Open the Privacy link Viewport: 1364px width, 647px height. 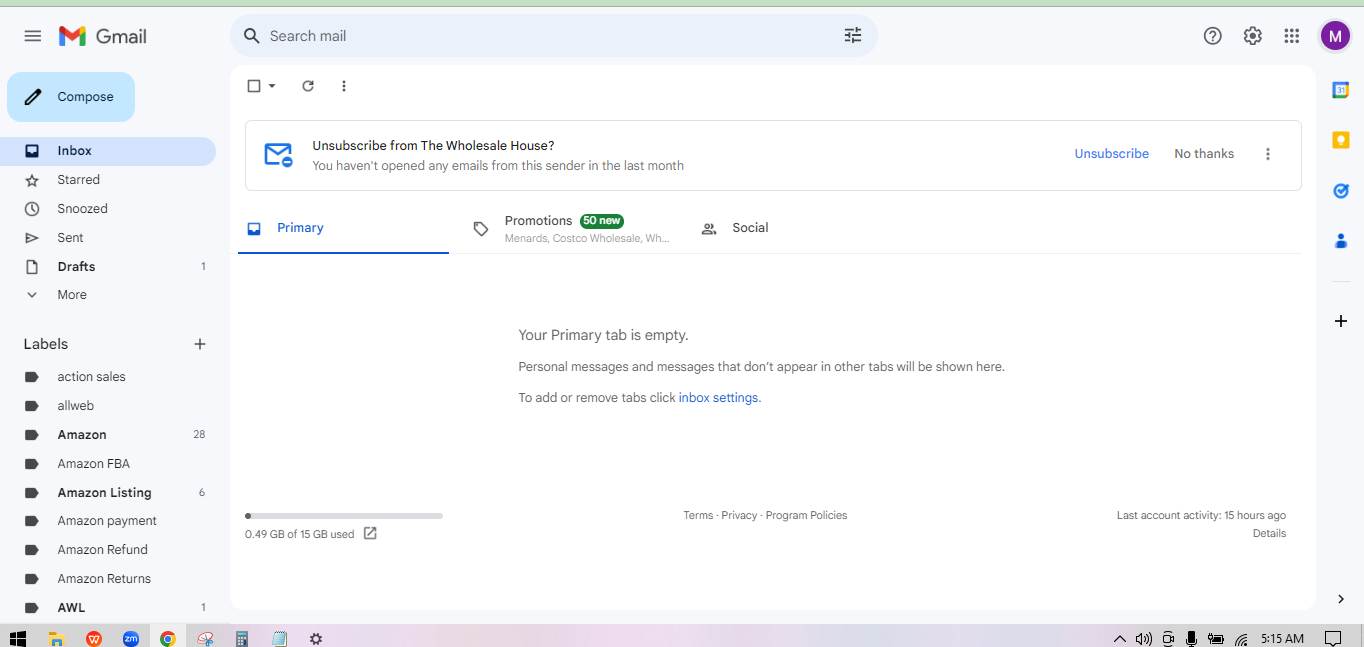click(739, 516)
